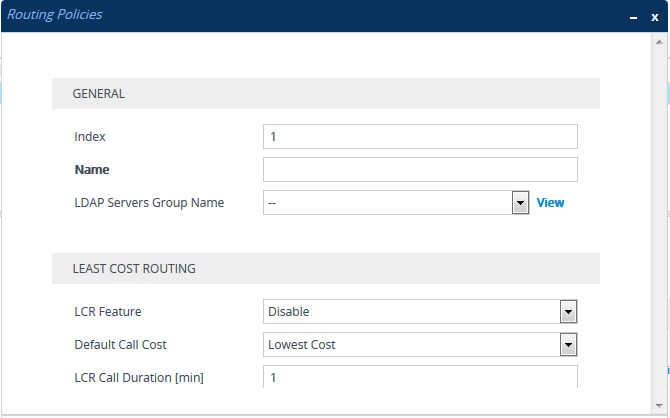Image resolution: width=670 pixels, height=418 pixels.
Task: Click the LCR Call Duration [min] field
Action: (420, 377)
